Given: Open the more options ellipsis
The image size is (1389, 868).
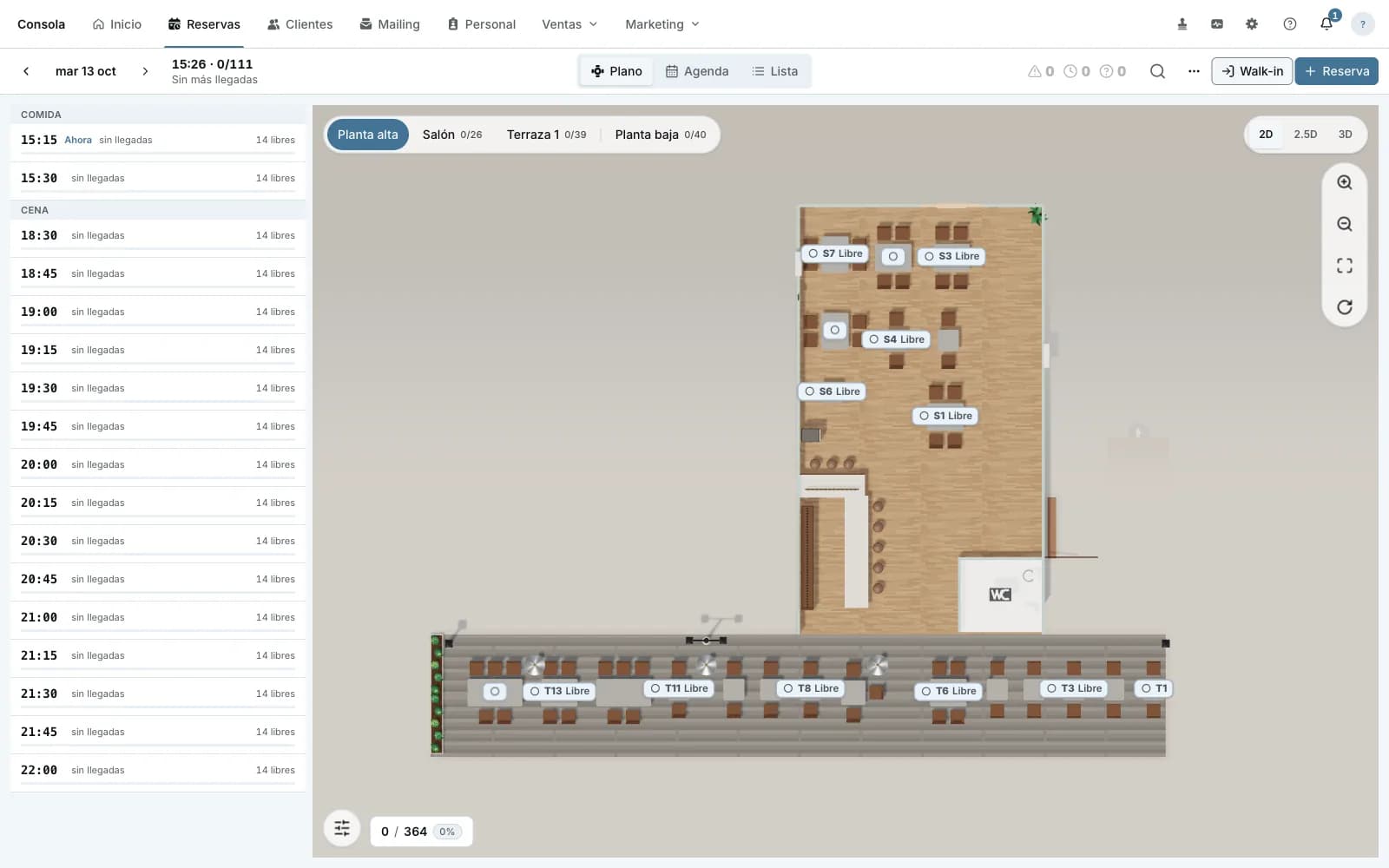Looking at the screenshot, I should point(1194,71).
